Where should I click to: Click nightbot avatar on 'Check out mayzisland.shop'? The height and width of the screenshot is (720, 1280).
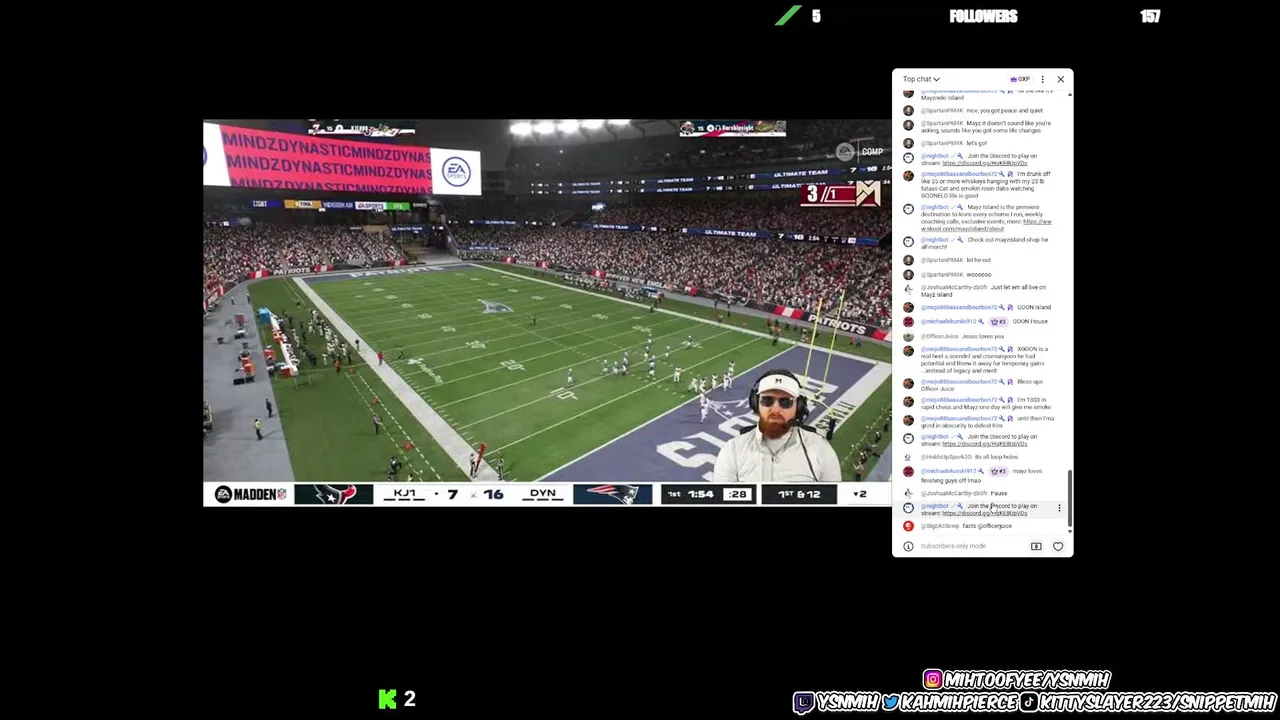pos(908,241)
